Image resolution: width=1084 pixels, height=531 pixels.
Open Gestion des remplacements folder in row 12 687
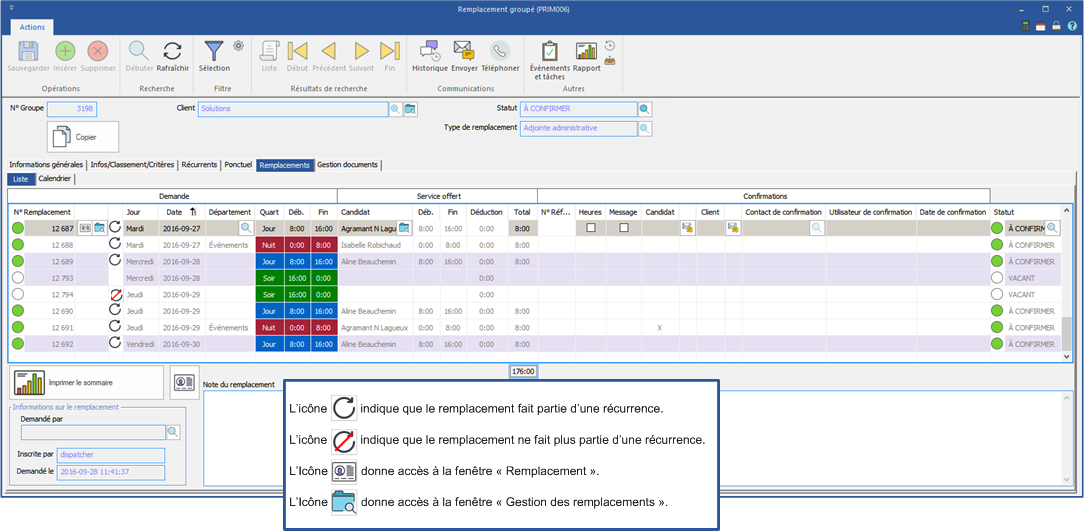pyautogui.click(x=100, y=227)
